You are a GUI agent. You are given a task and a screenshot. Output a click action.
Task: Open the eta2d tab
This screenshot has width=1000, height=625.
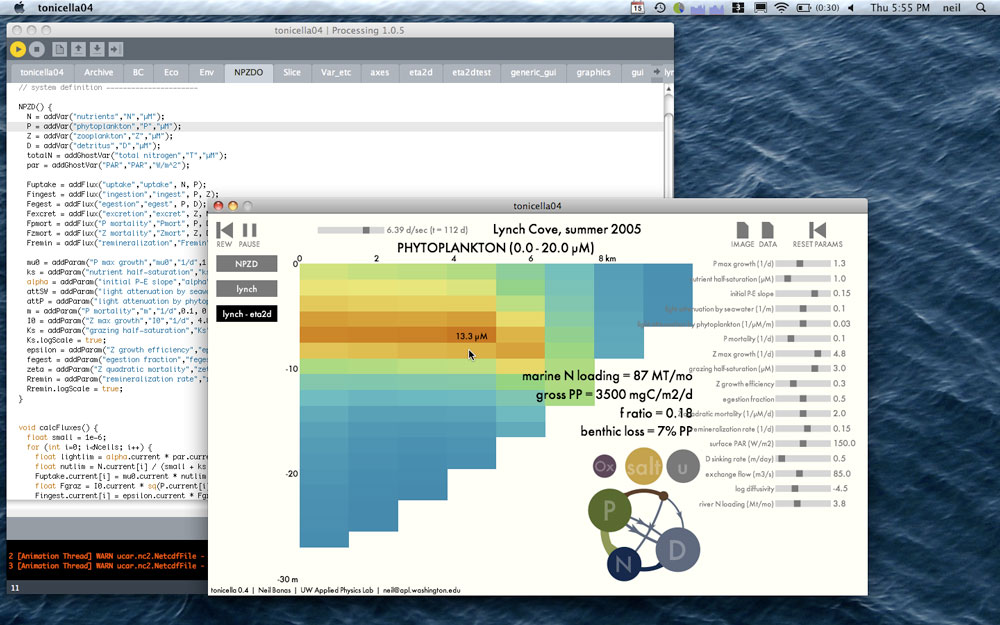[x=420, y=73]
